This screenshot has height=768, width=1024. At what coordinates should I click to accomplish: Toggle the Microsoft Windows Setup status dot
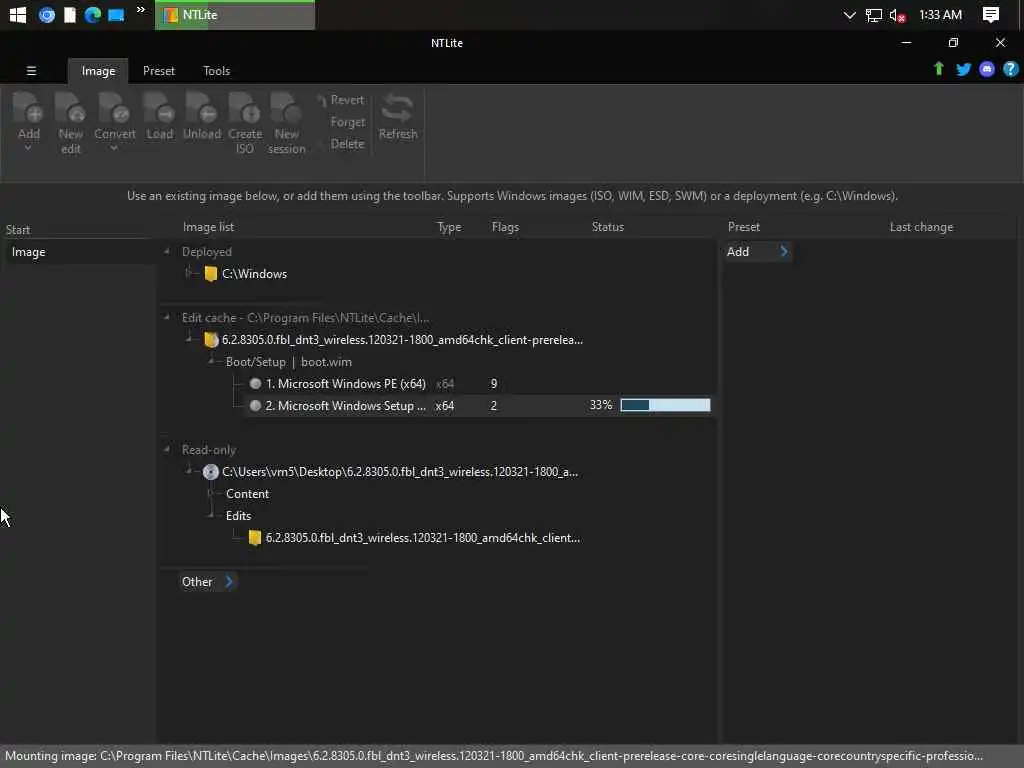coord(255,406)
